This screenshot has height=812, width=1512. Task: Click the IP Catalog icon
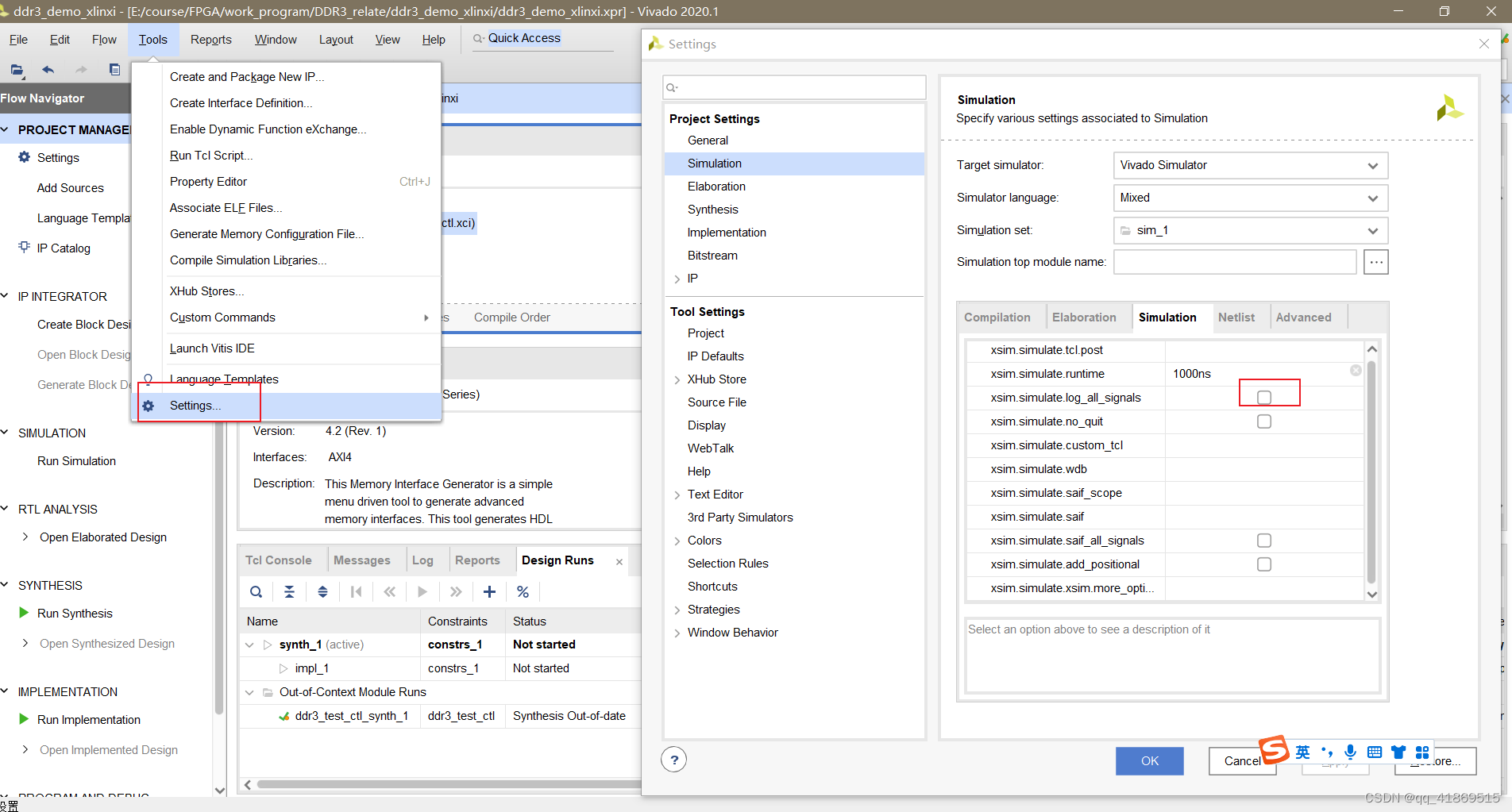[x=24, y=248]
